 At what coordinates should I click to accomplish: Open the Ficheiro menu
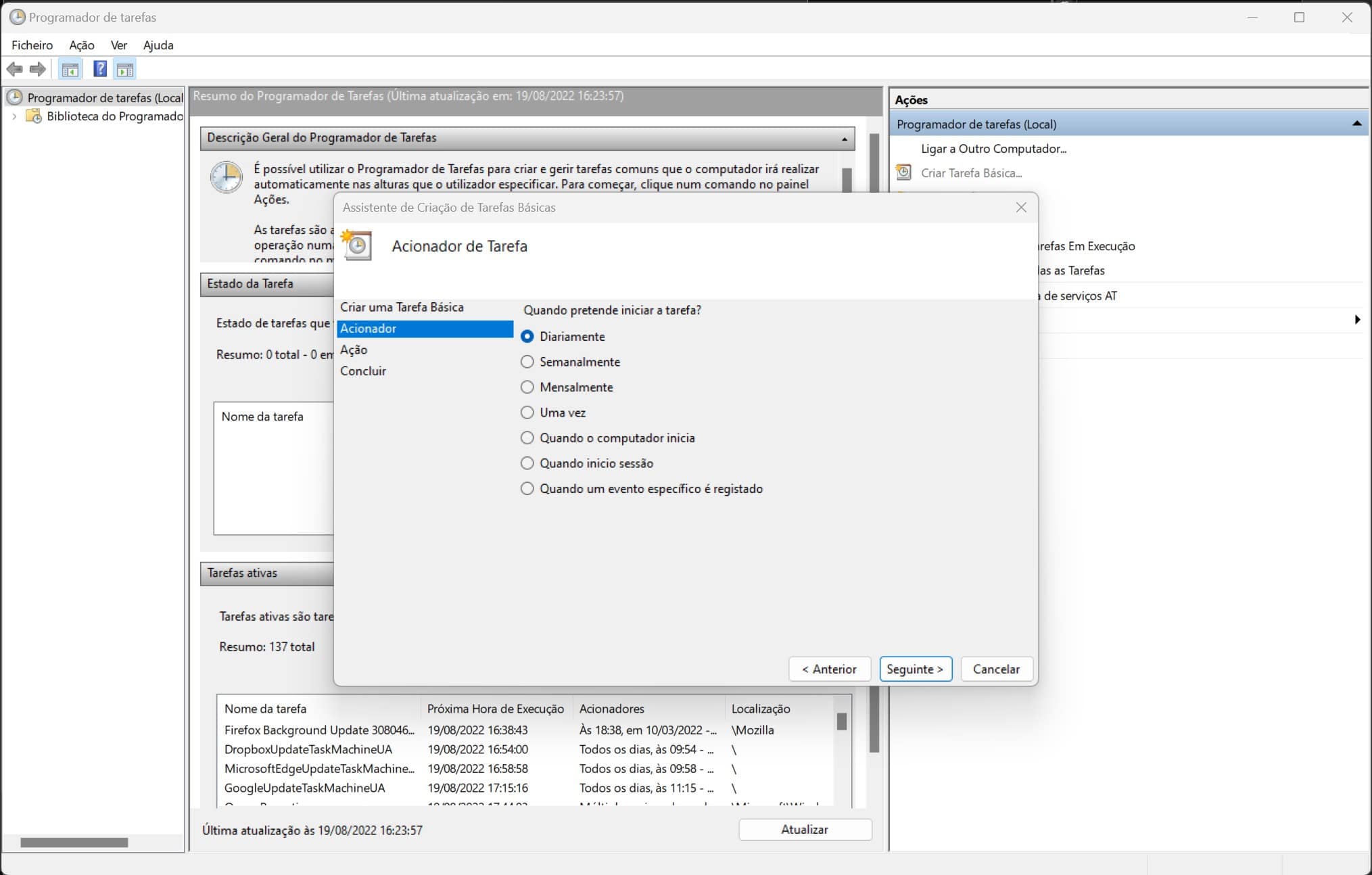click(32, 45)
